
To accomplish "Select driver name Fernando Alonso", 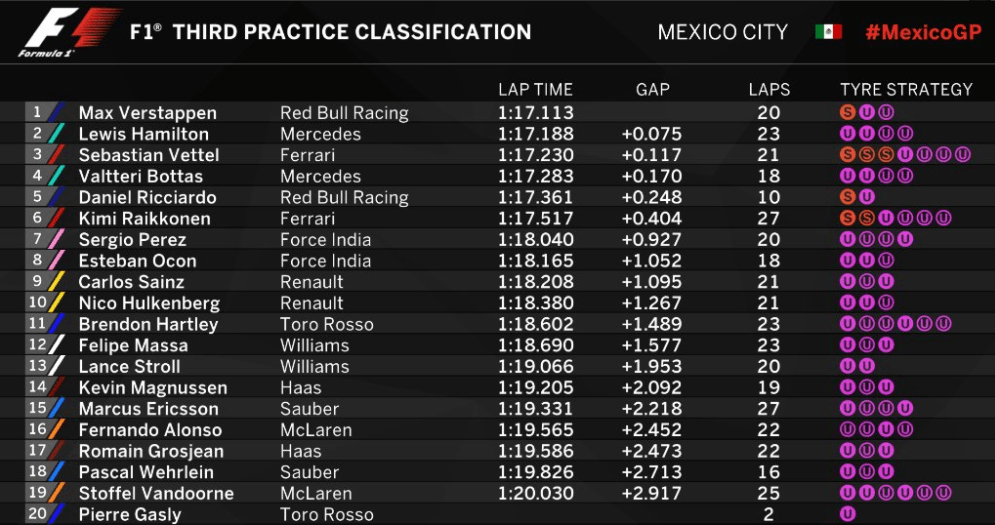I will (150, 430).
